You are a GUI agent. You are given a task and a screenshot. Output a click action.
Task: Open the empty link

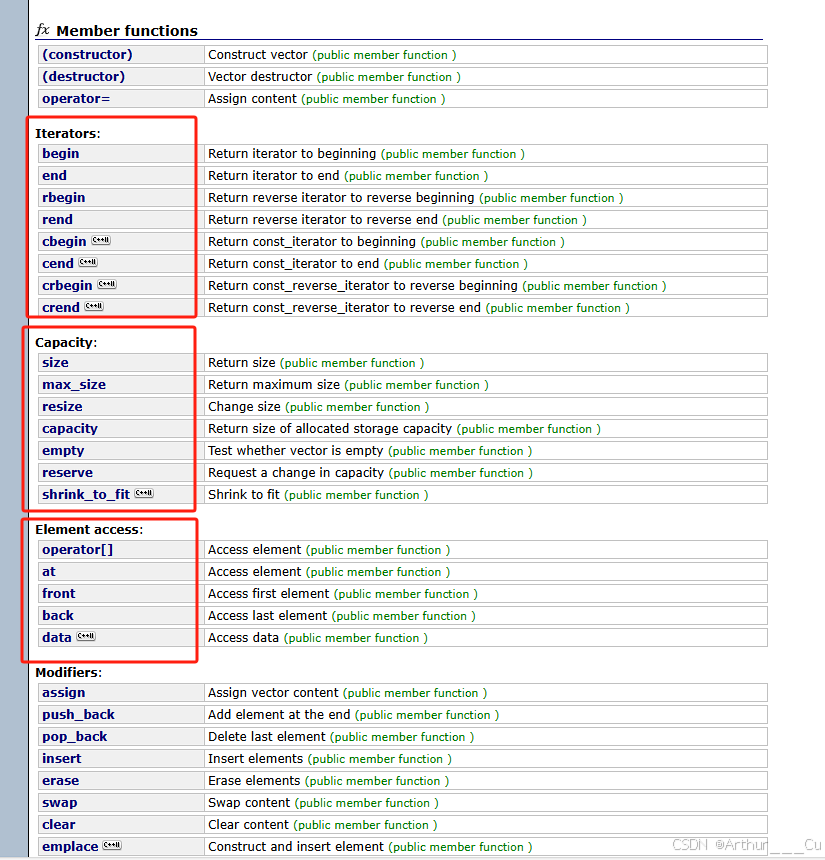(63, 451)
